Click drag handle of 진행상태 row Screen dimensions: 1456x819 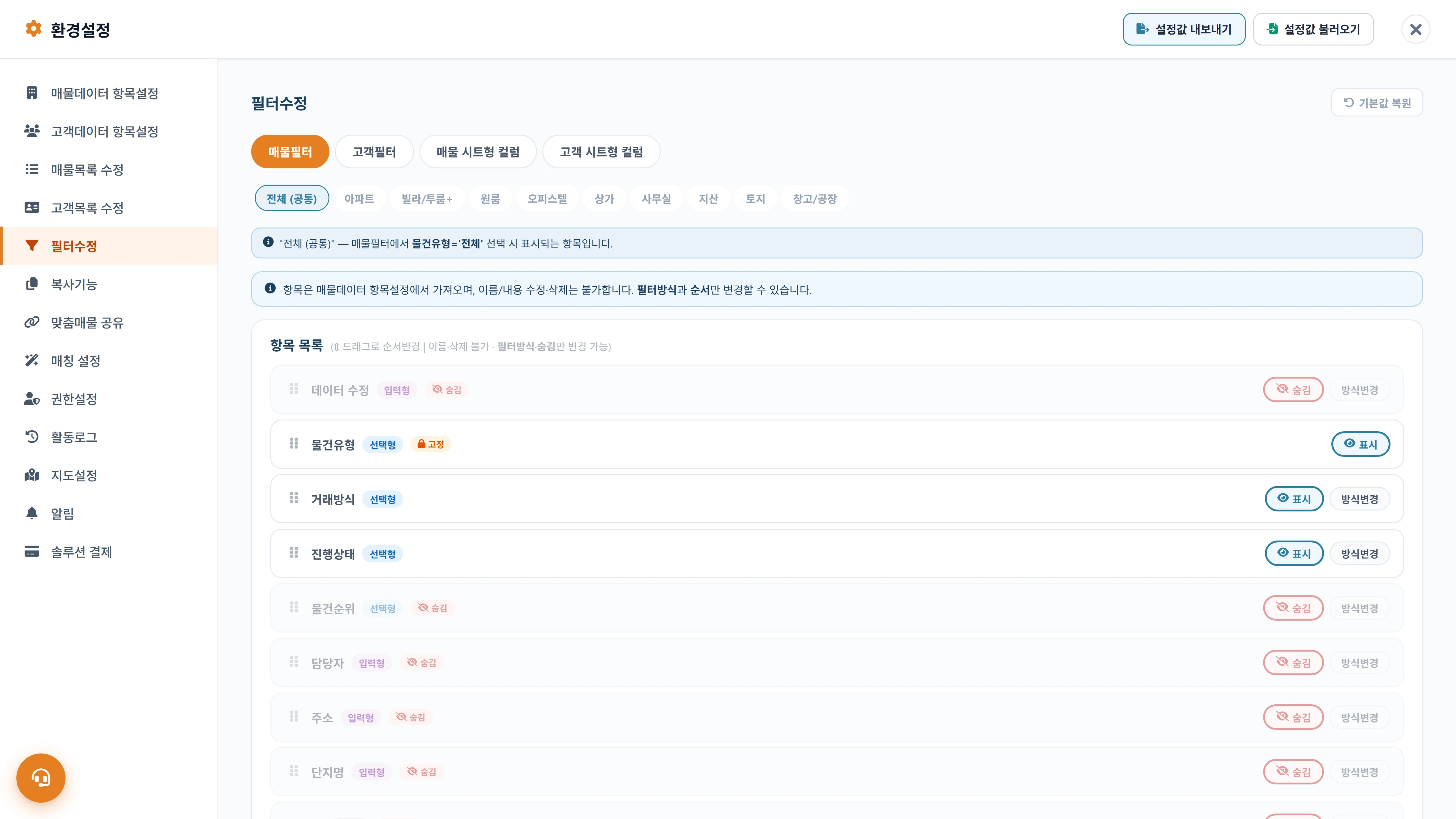click(x=294, y=552)
